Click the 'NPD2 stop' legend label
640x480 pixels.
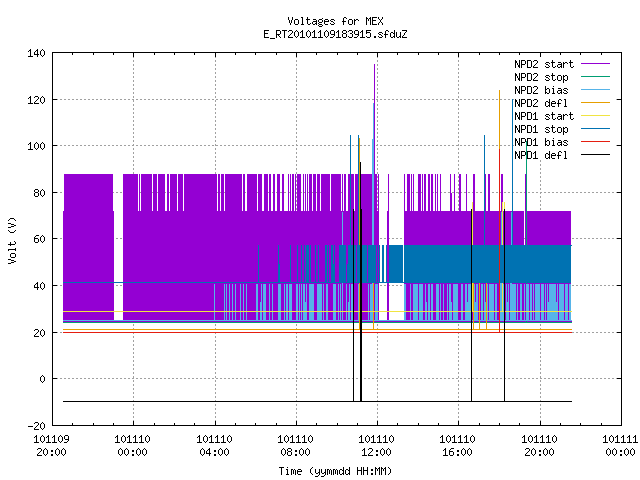coord(541,77)
